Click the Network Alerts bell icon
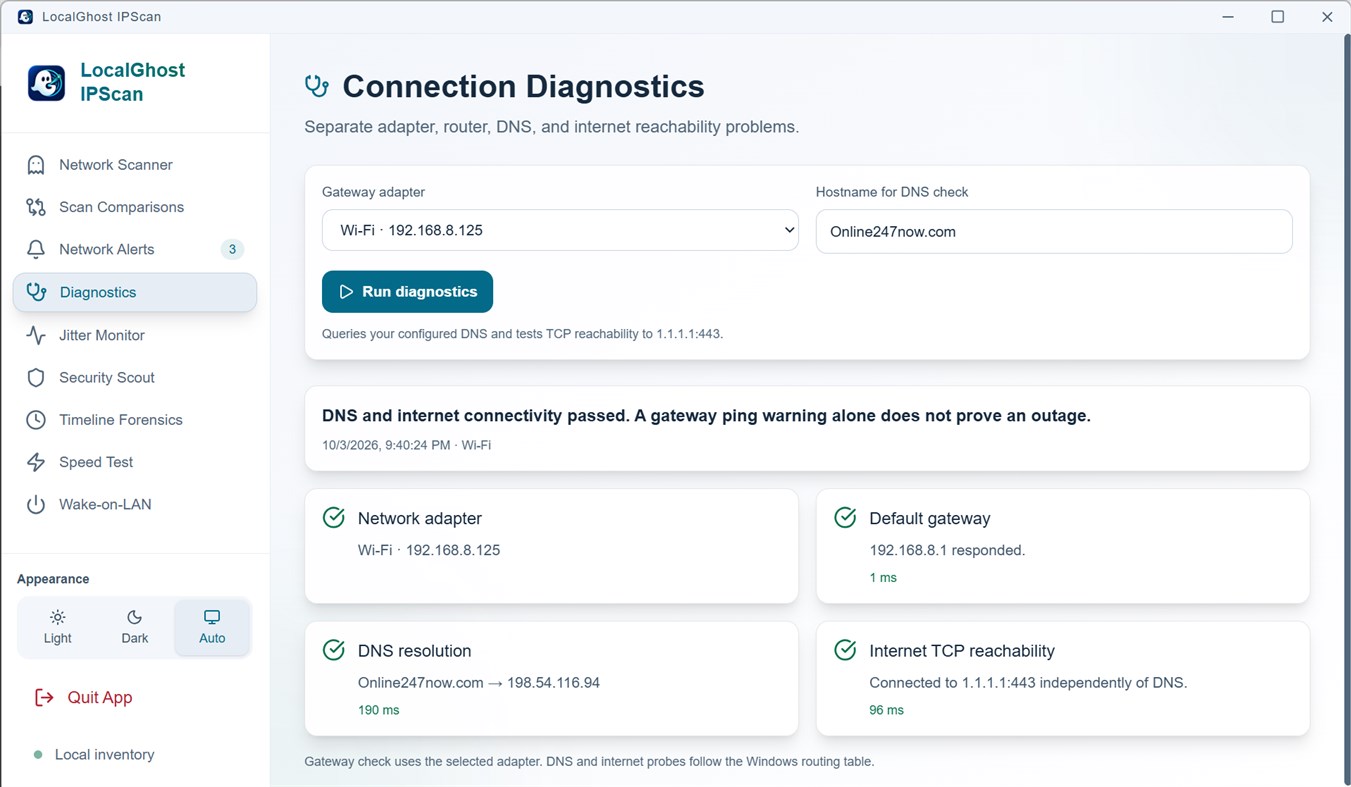The image size is (1351, 787). pyautogui.click(x=36, y=249)
